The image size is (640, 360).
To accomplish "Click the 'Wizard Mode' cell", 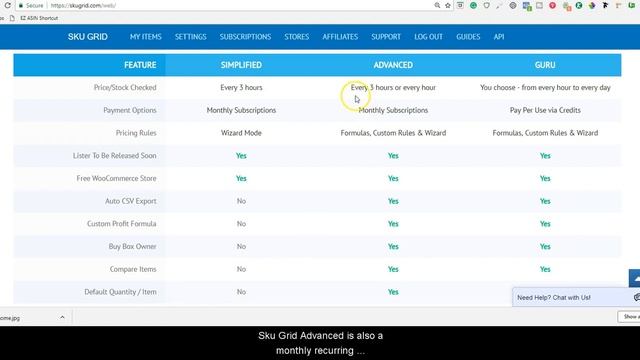I will tap(241, 133).
